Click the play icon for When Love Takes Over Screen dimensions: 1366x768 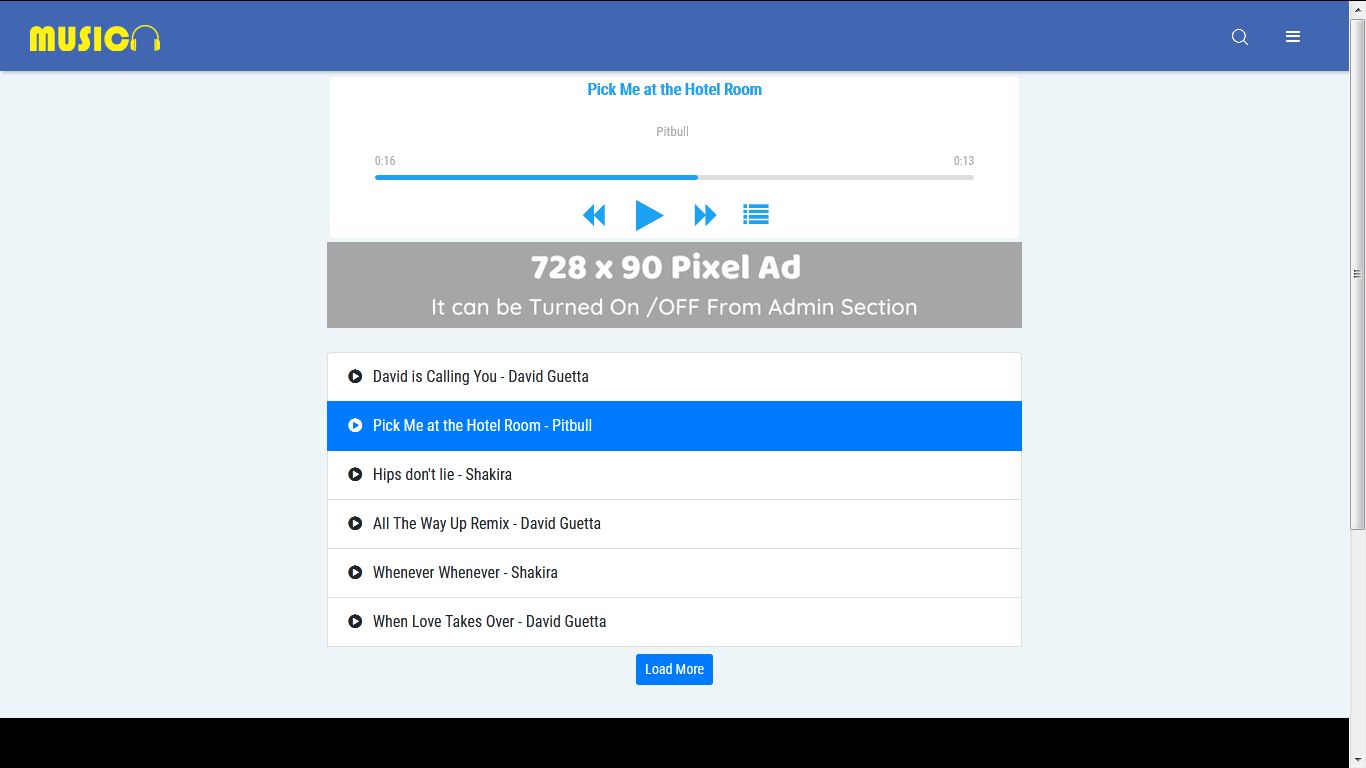(355, 621)
